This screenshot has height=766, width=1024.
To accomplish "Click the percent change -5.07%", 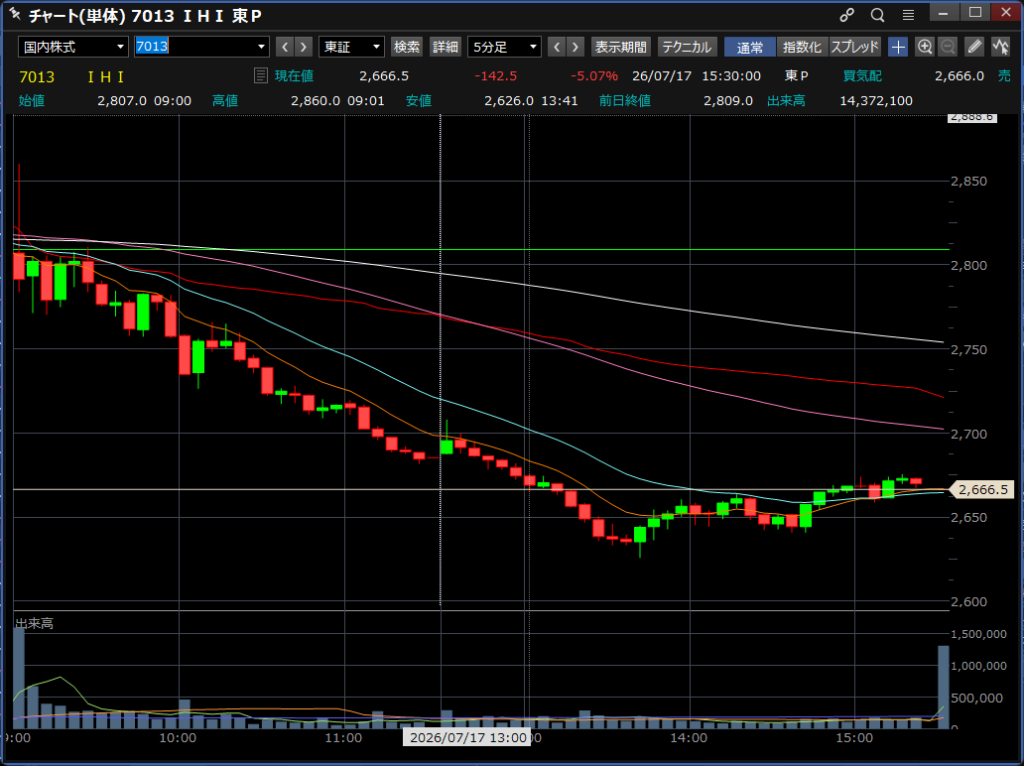I will pyautogui.click(x=594, y=76).
